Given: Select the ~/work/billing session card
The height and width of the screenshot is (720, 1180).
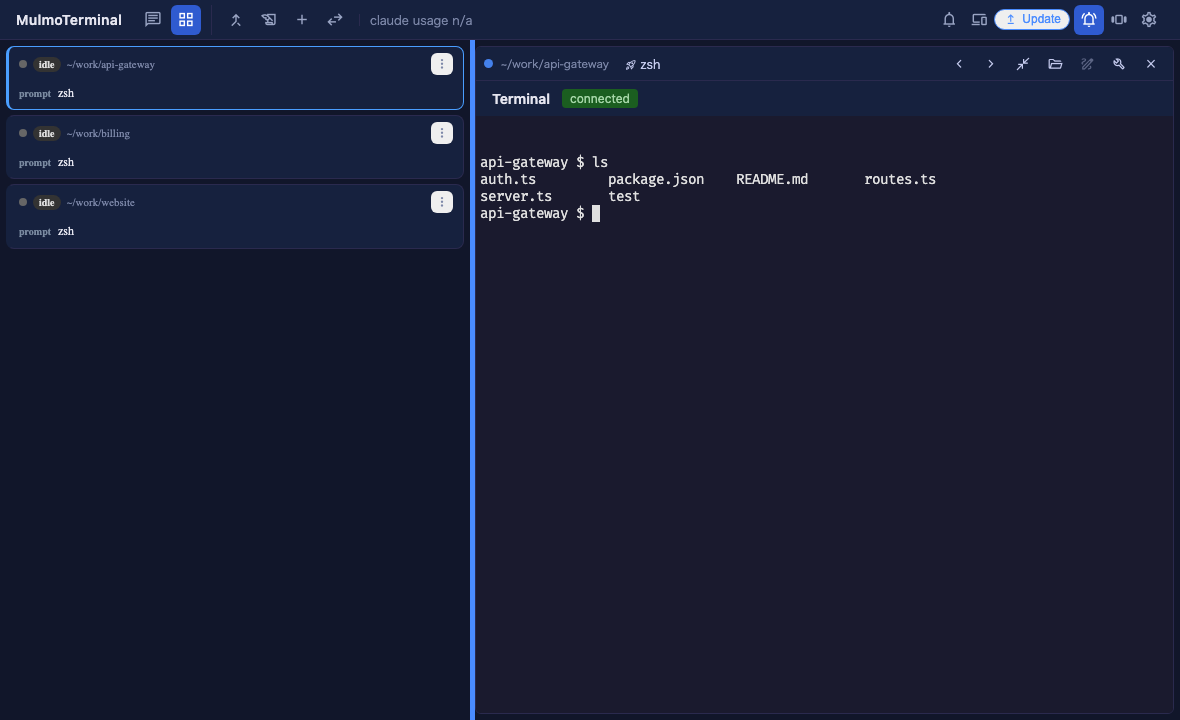Looking at the screenshot, I should (x=235, y=147).
